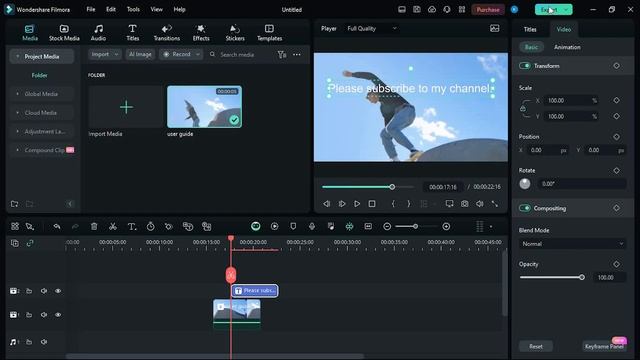Click the AI Image button
Viewport: 640px width, 360px height.
(x=140, y=54)
